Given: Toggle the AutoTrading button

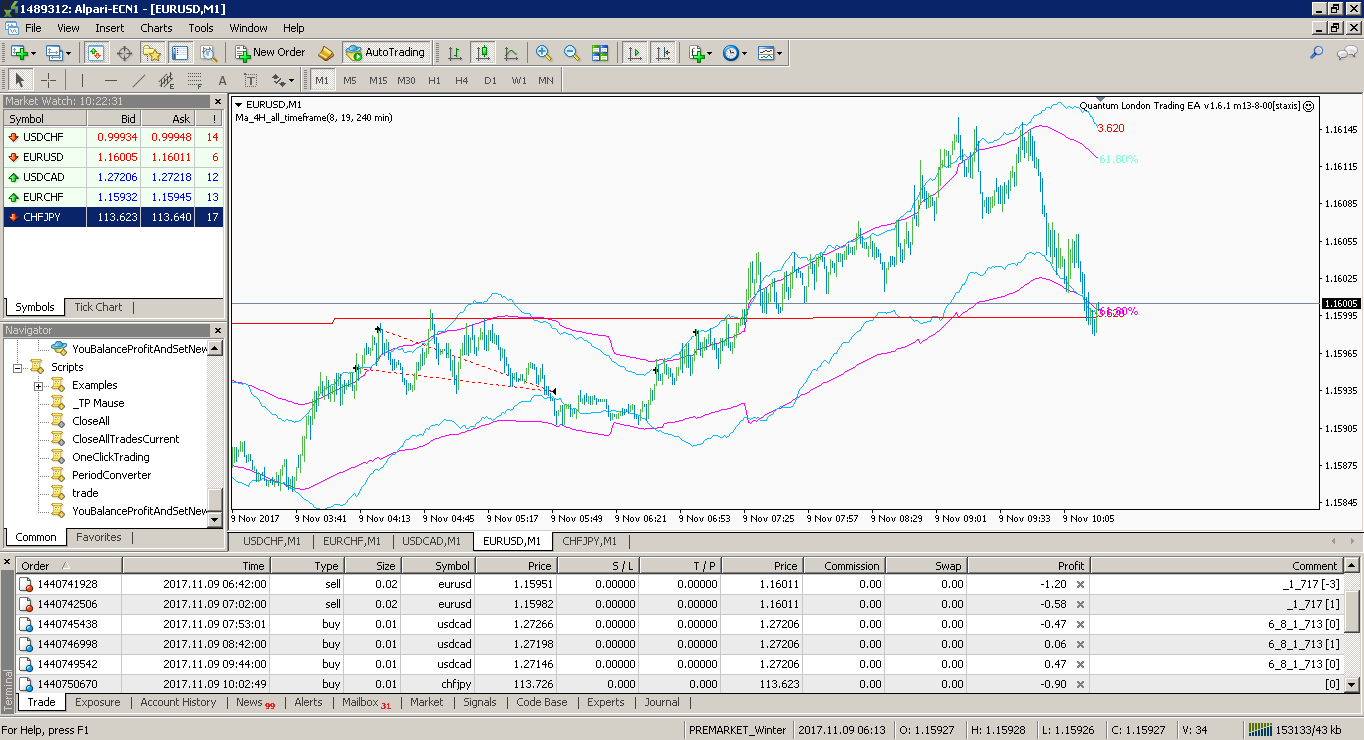Looking at the screenshot, I should click(385, 52).
